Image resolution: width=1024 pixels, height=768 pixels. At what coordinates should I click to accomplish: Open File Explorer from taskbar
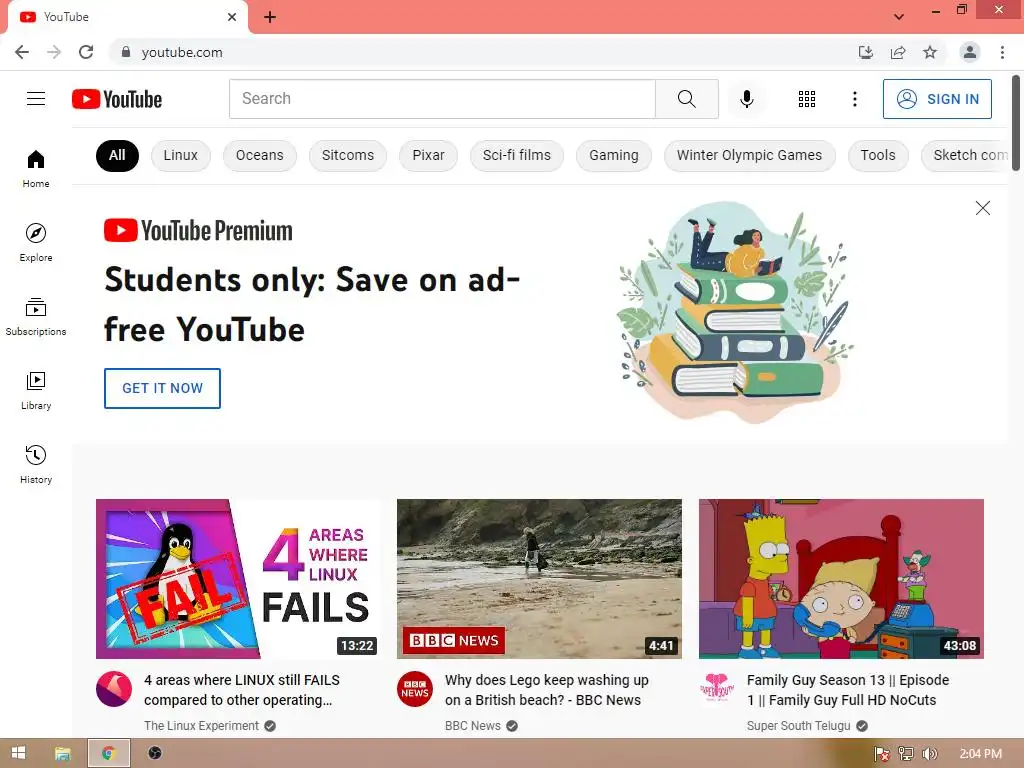click(x=63, y=753)
